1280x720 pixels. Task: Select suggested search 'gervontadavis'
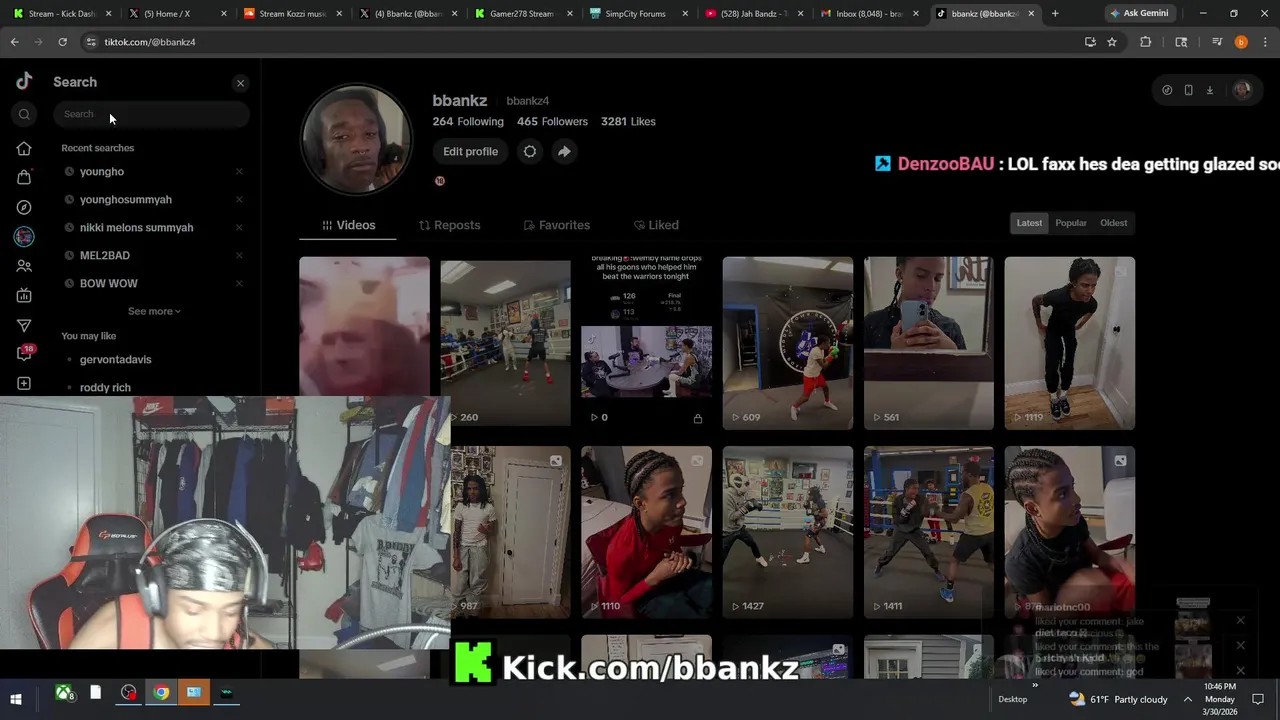coord(116,360)
